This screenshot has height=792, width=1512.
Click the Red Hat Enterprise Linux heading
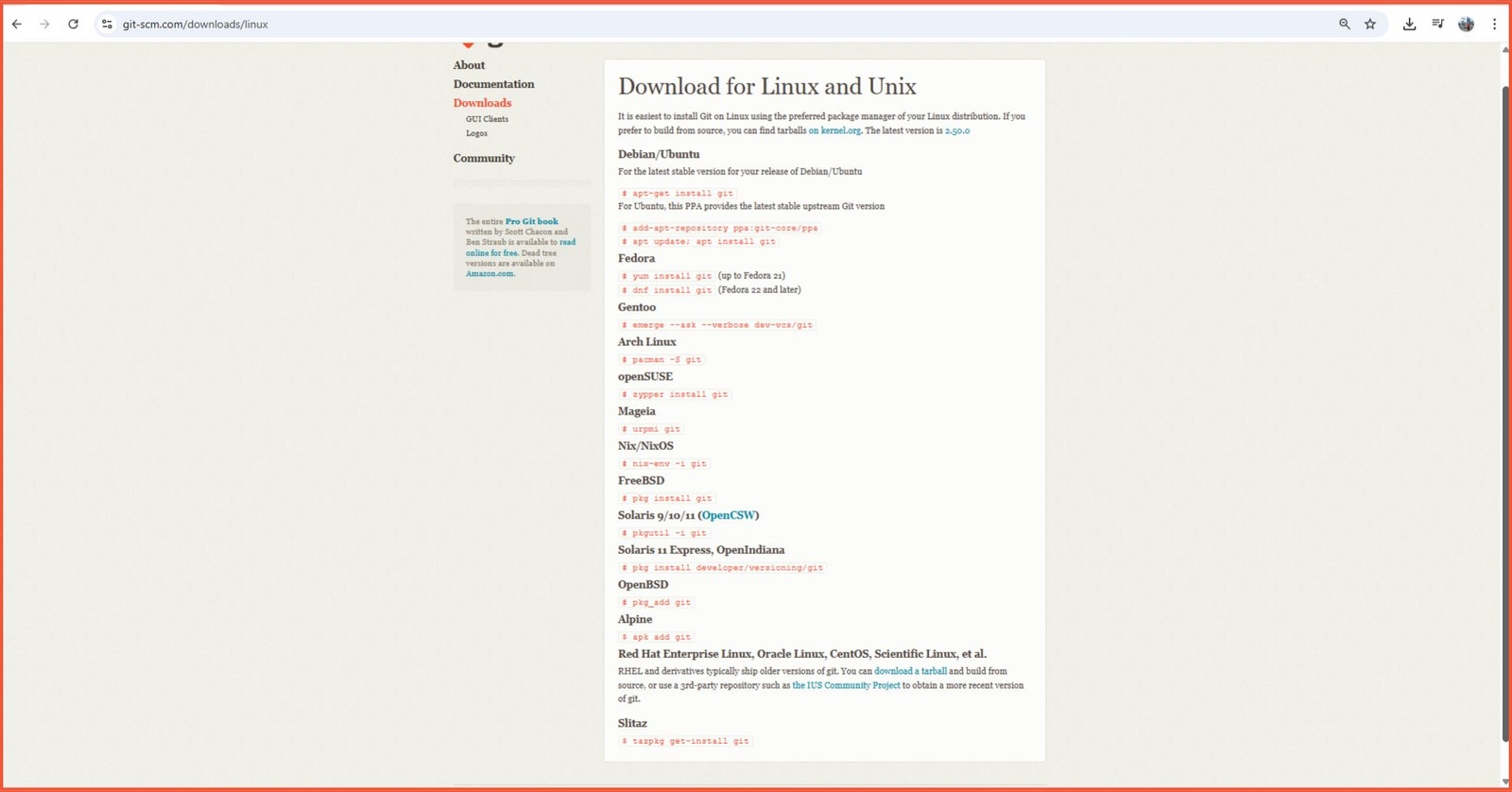tap(802, 654)
